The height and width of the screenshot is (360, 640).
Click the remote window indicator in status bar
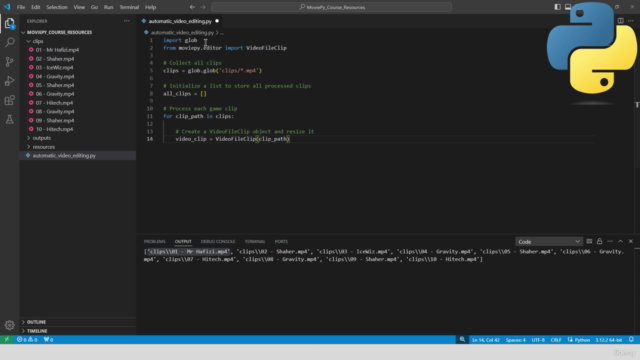tap(7, 340)
